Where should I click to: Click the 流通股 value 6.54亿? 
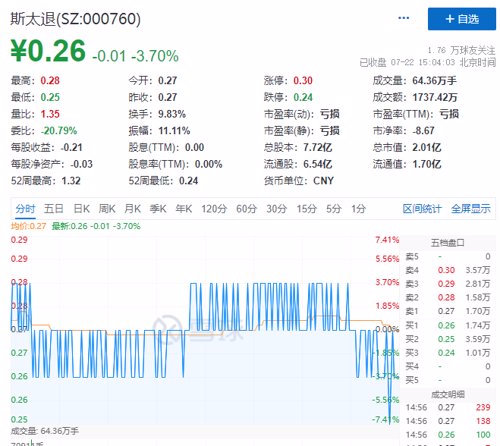pos(318,164)
